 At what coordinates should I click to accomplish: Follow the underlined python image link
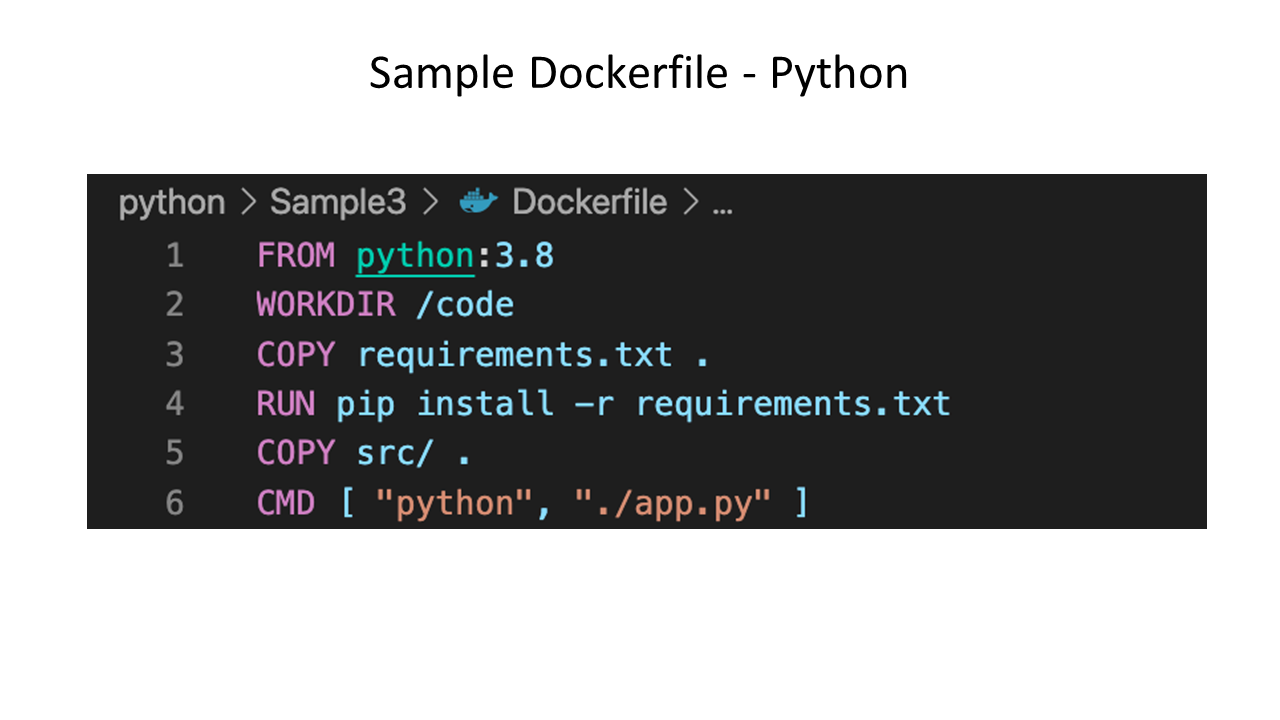click(x=415, y=258)
